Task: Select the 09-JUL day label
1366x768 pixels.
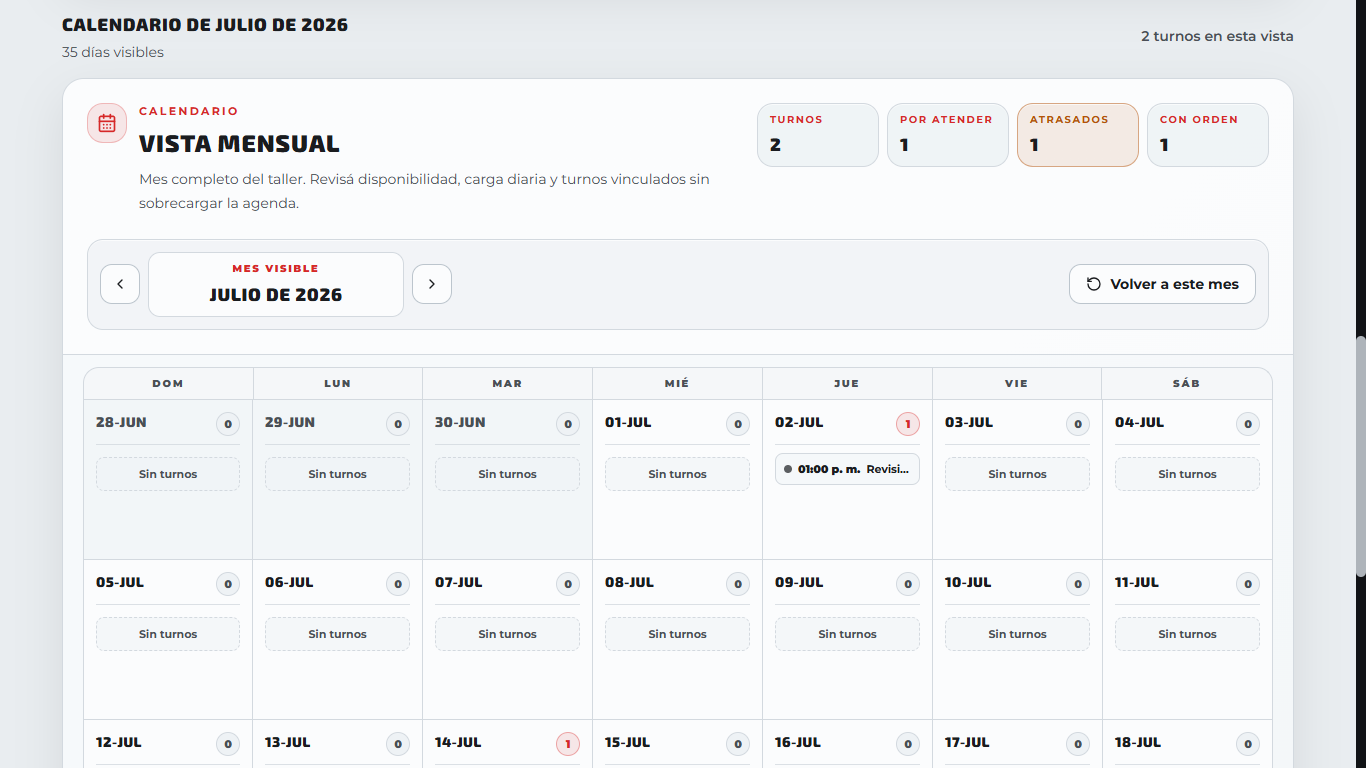Action: pos(799,582)
